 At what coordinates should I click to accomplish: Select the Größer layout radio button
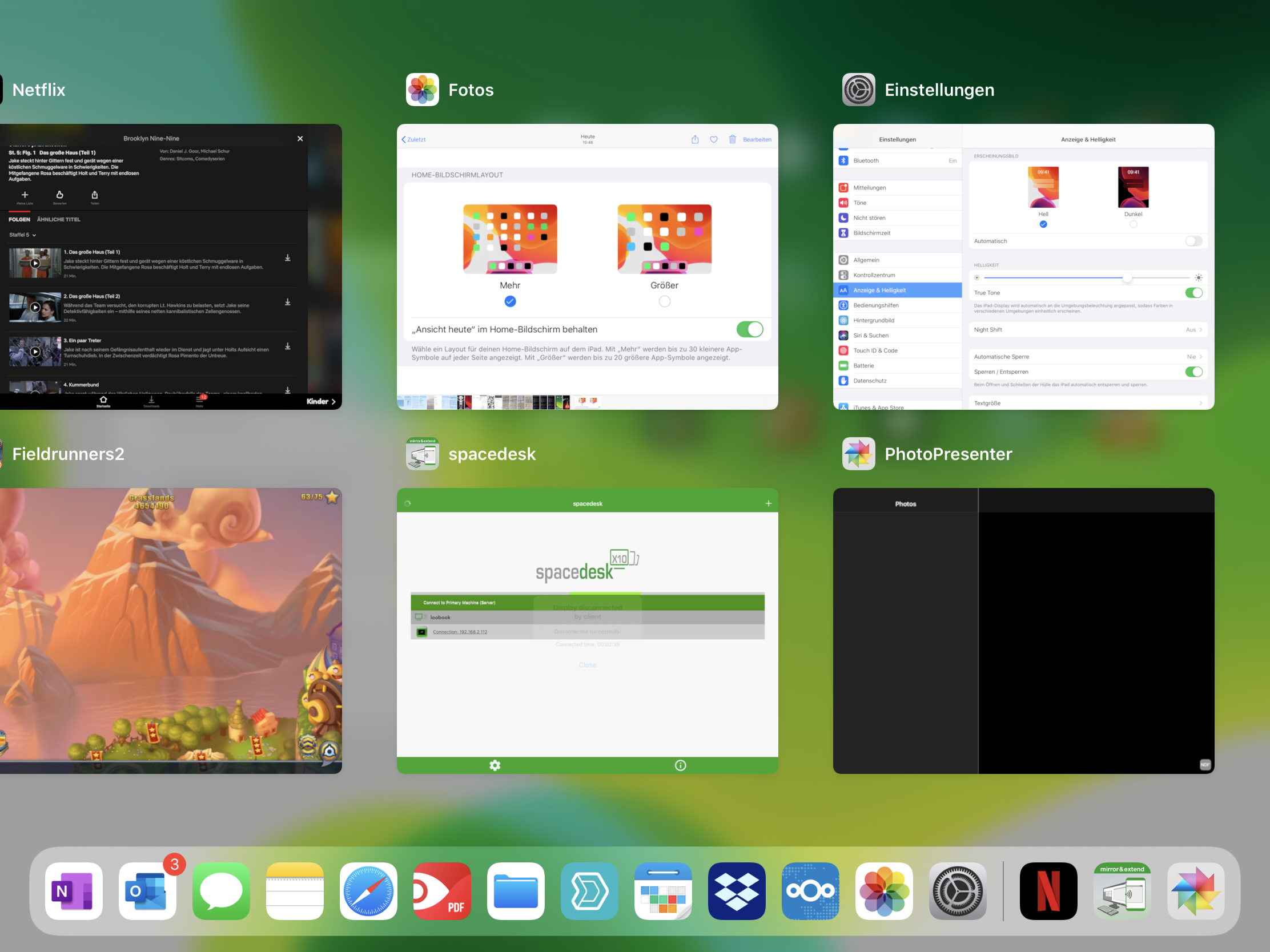664,301
